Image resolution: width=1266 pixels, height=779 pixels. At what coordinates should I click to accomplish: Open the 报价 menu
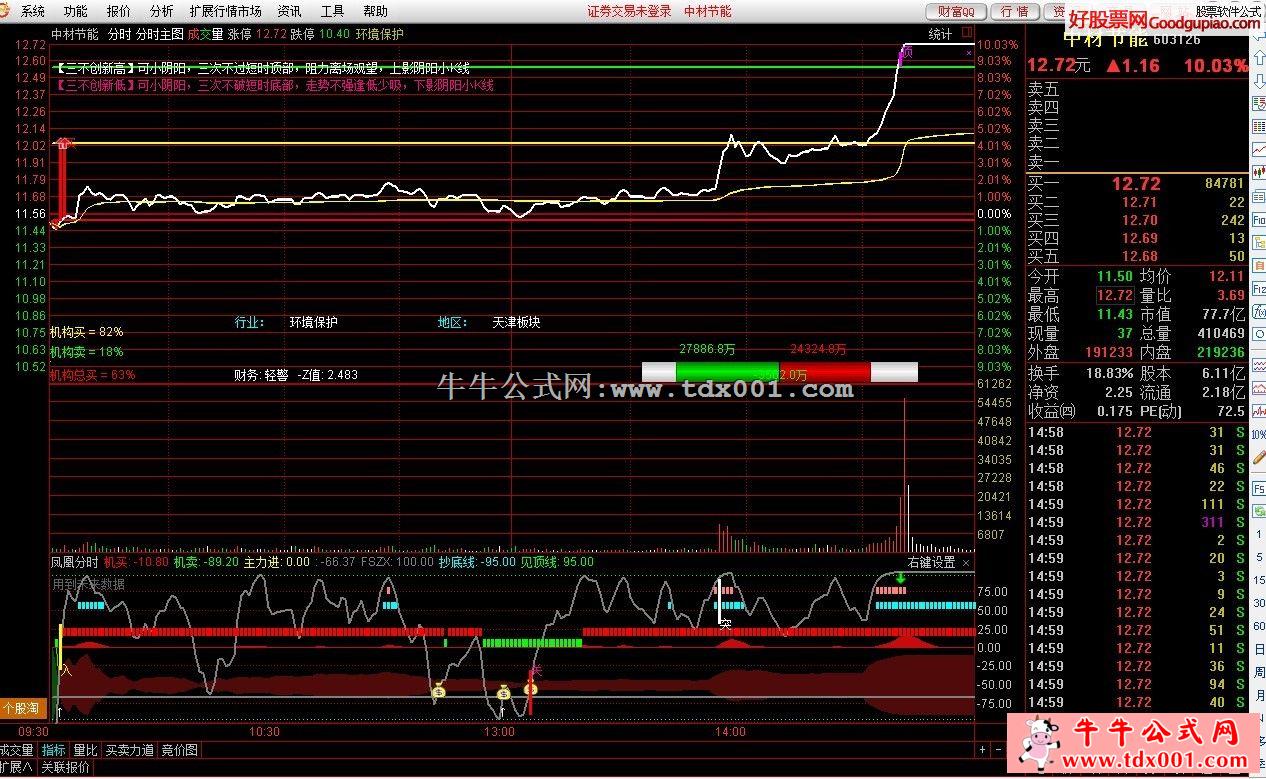click(118, 11)
